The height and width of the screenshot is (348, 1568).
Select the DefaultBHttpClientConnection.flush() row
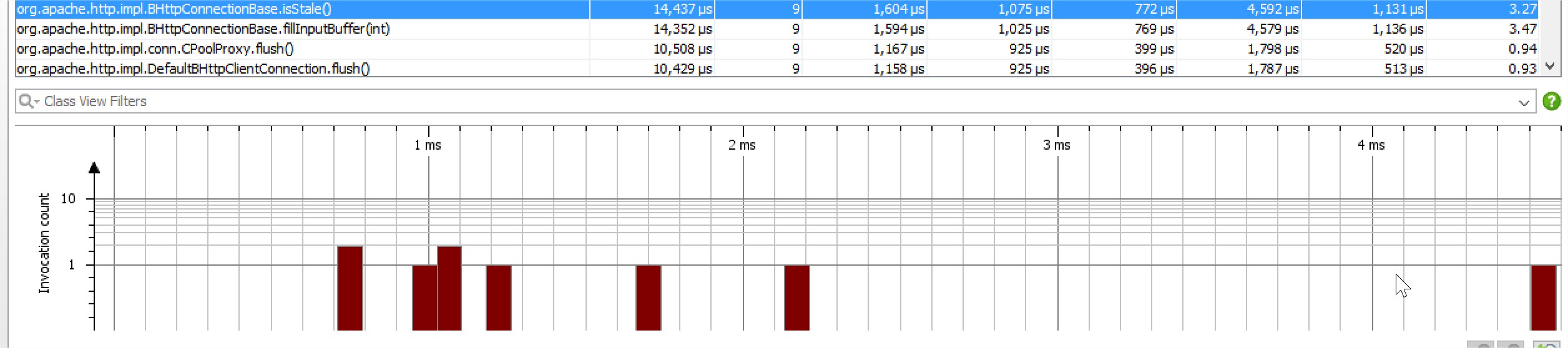[777, 69]
